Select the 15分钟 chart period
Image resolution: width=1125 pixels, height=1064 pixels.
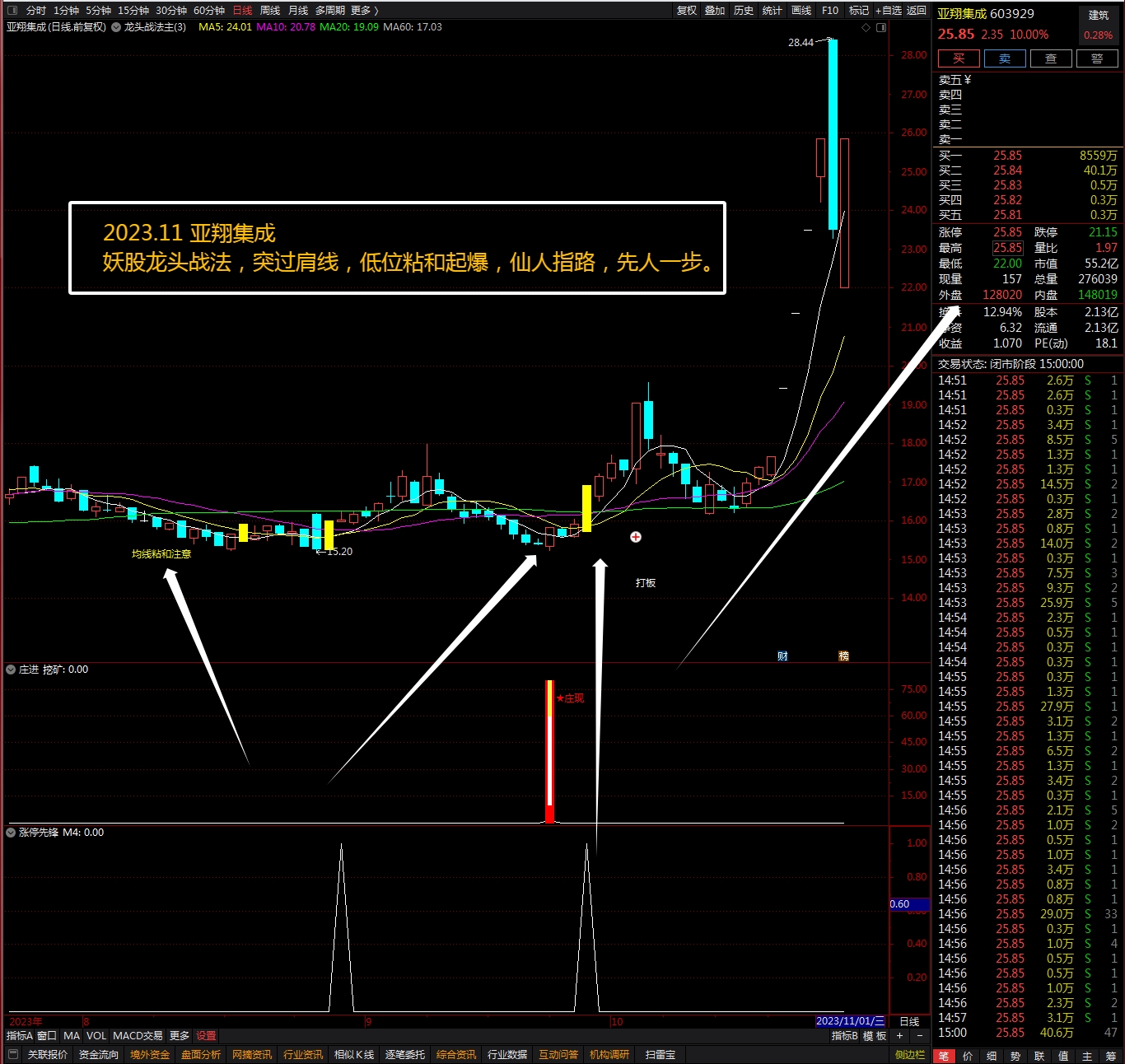point(133,11)
